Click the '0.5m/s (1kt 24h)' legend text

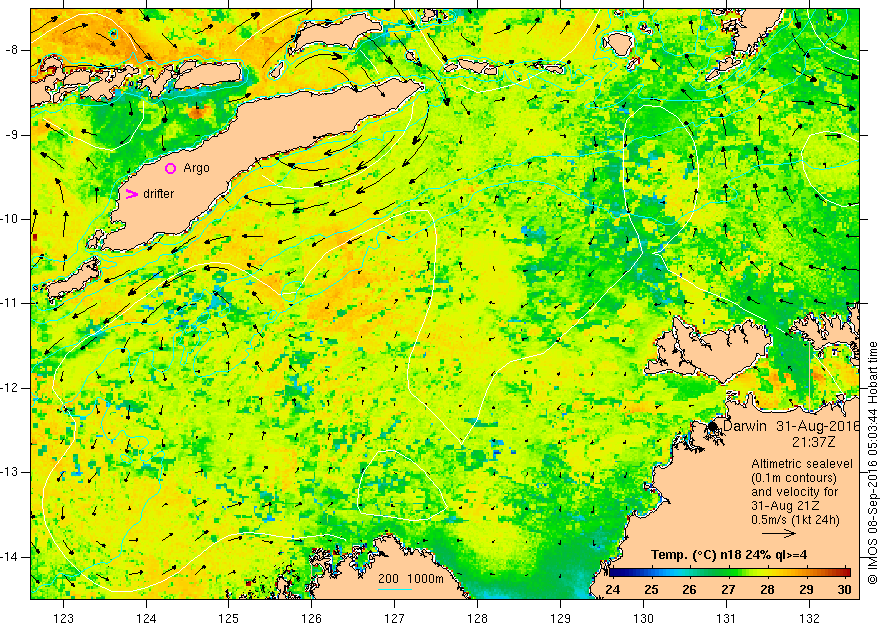pyautogui.click(x=795, y=520)
